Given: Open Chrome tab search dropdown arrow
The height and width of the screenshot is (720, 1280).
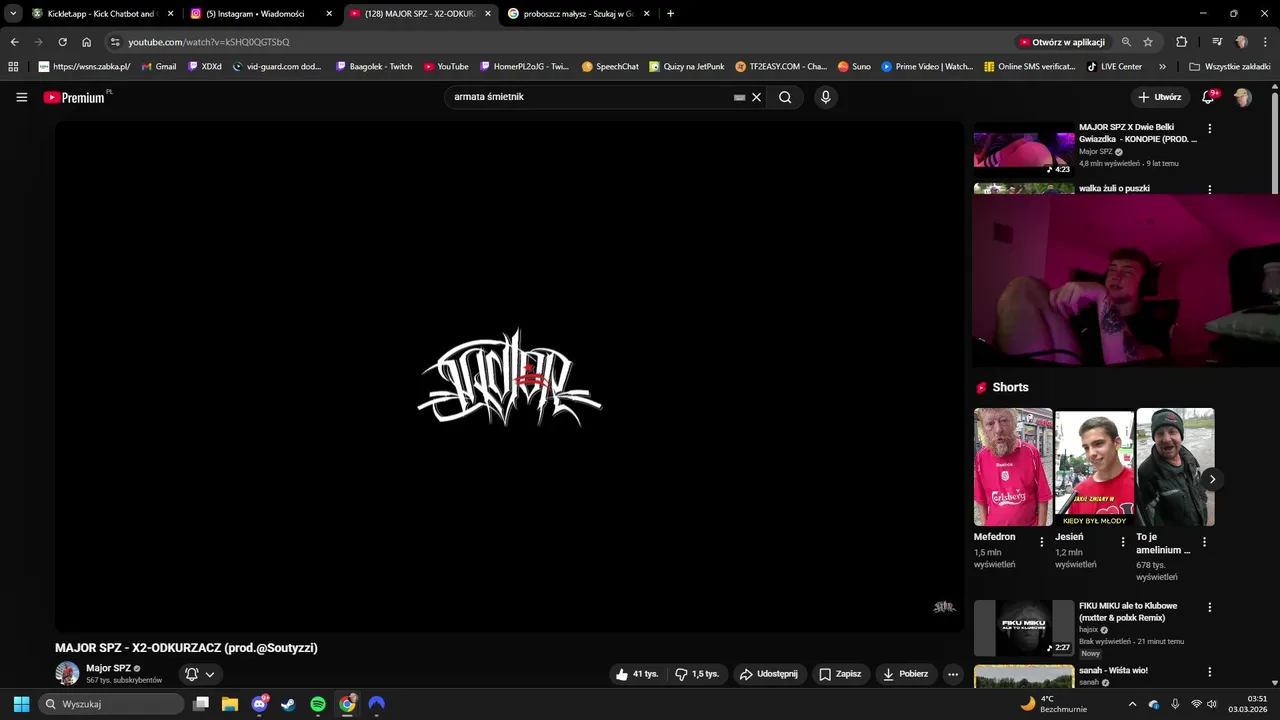Looking at the screenshot, I should [13, 14].
